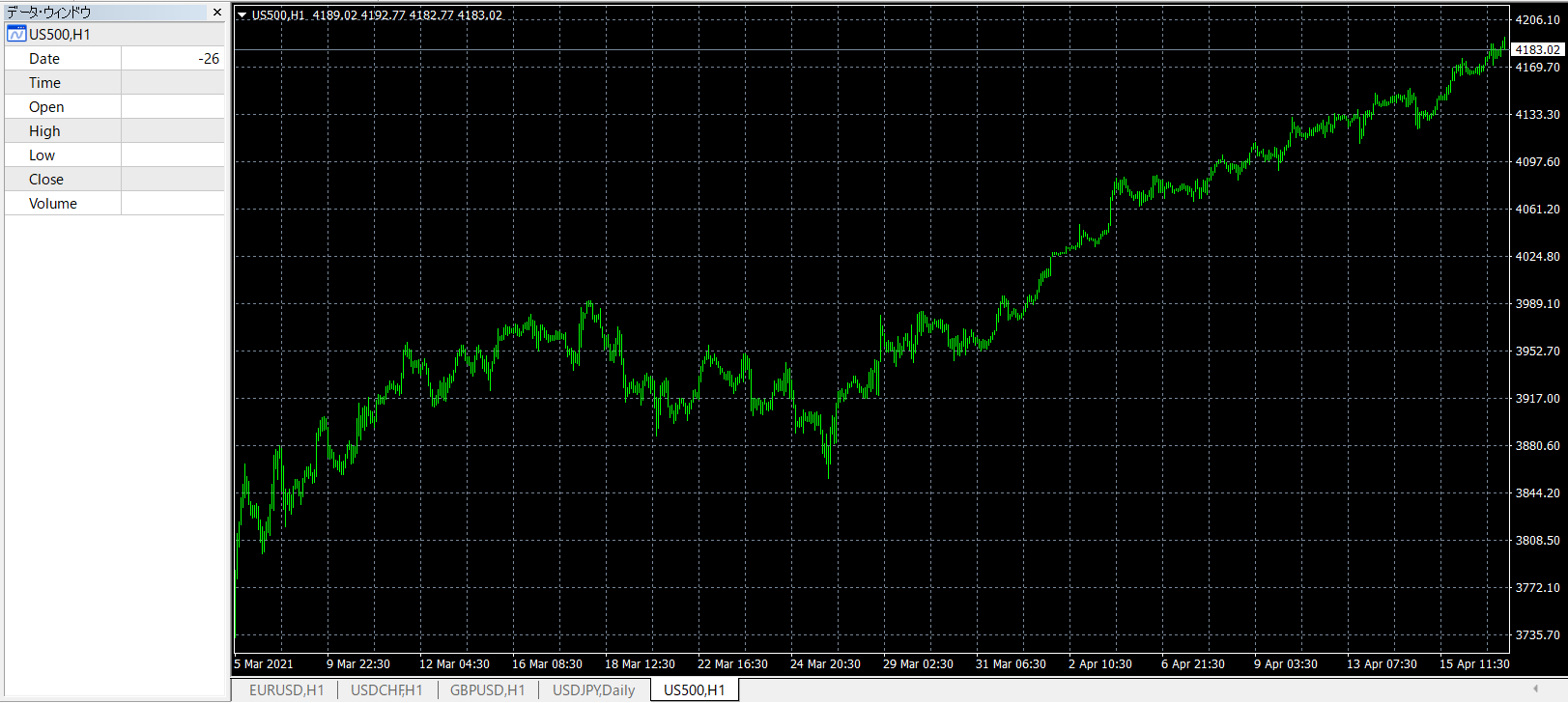Click the 4061.20 price axis label
The image size is (1568, 703).
(1537, 210)
